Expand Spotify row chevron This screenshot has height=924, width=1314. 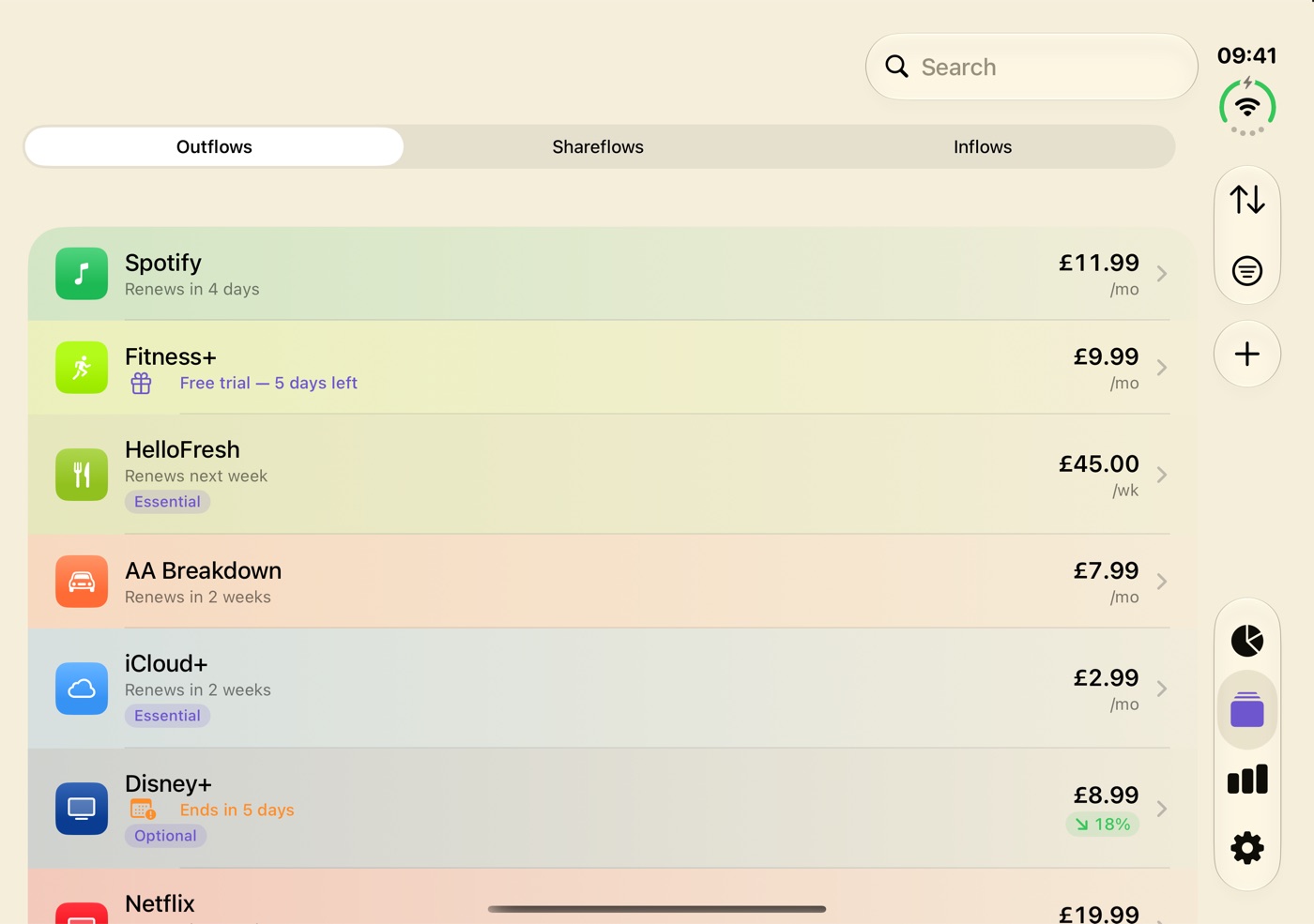pyautogui.click(x=1162, y=274)
